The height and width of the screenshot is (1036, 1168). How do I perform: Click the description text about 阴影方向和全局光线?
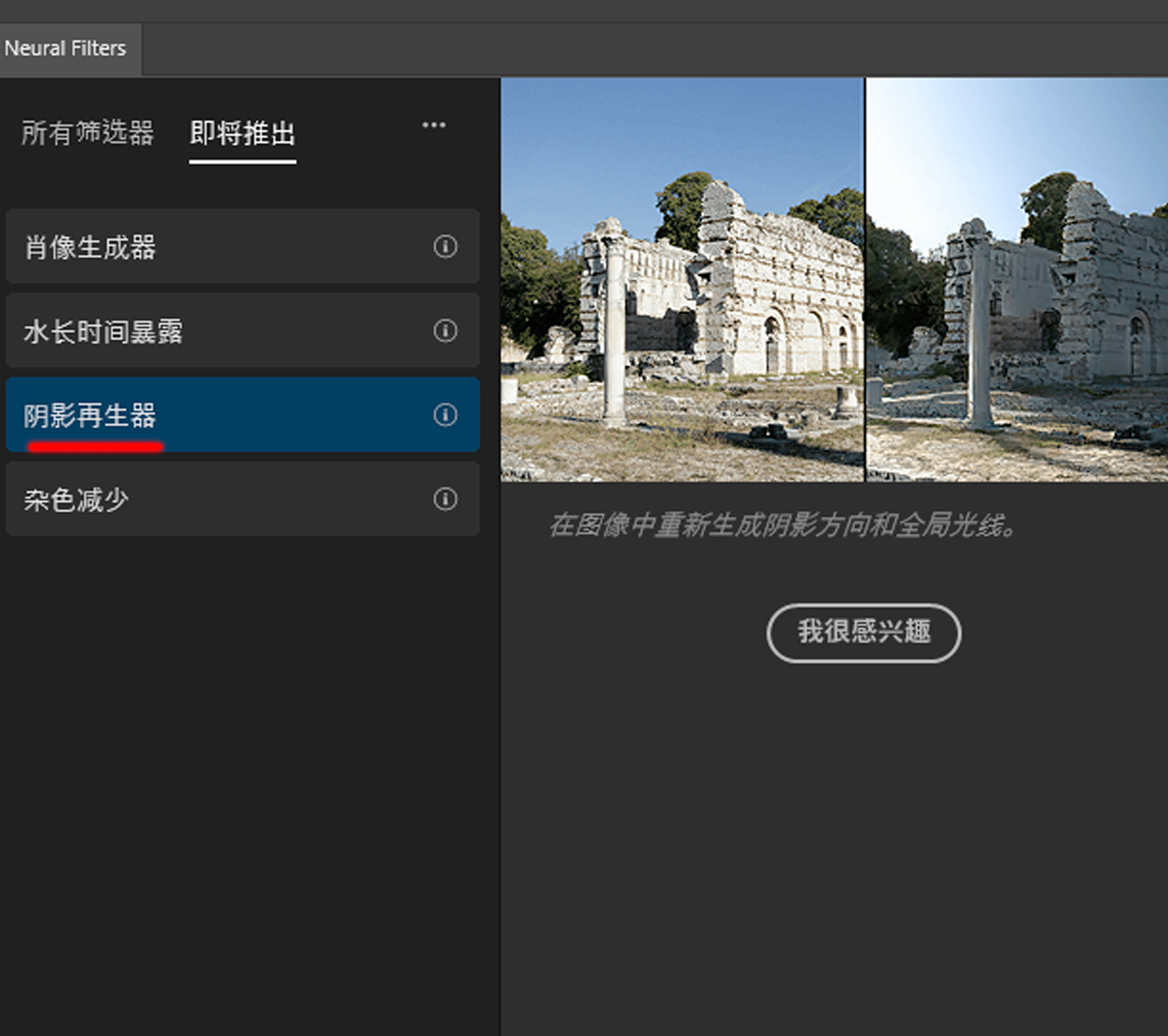click(x=783, y=525)
